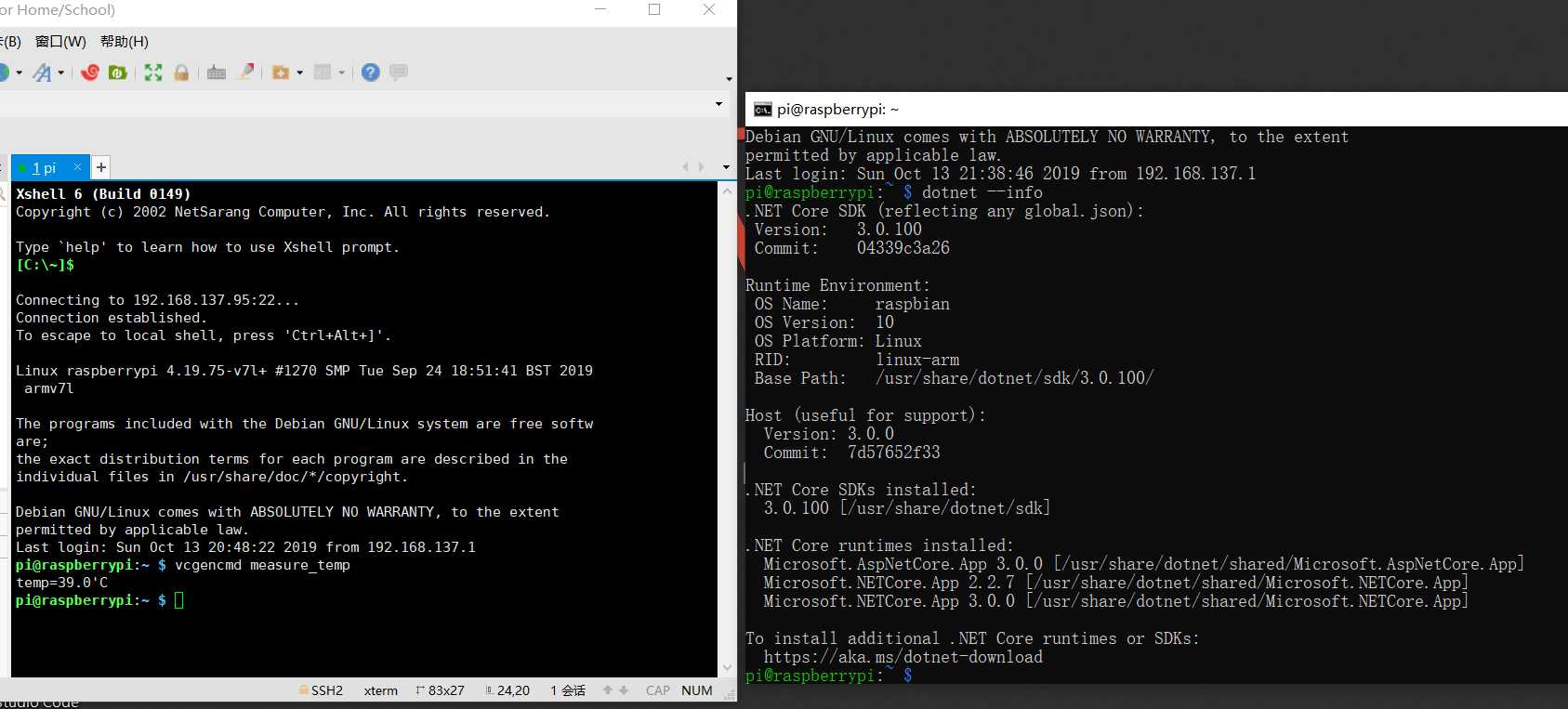Click the Xshell window resize grip
This screenshot has width=1568, height=709.
[x=730, y=694]
